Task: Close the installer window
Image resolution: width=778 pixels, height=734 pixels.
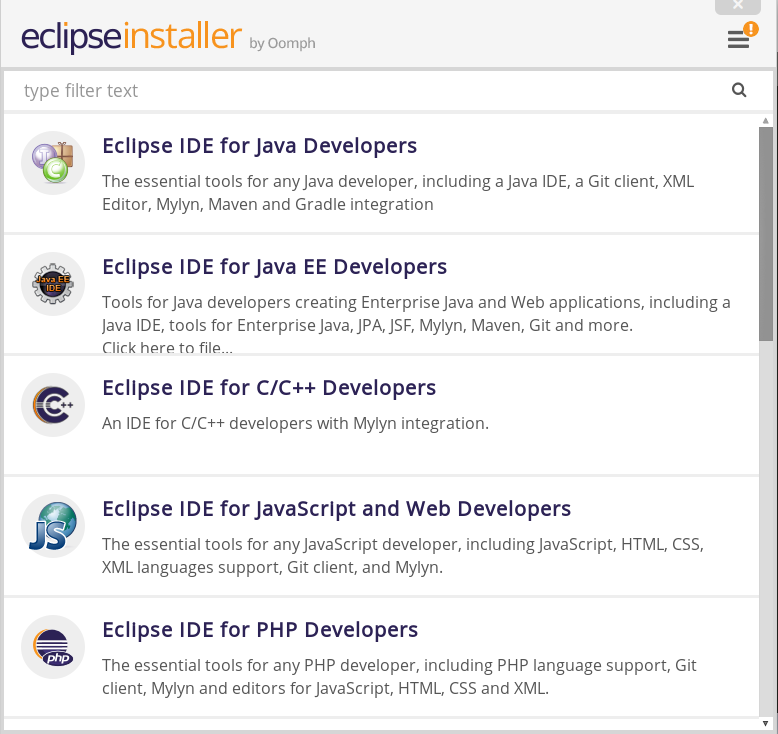Action: pos(738,6)
